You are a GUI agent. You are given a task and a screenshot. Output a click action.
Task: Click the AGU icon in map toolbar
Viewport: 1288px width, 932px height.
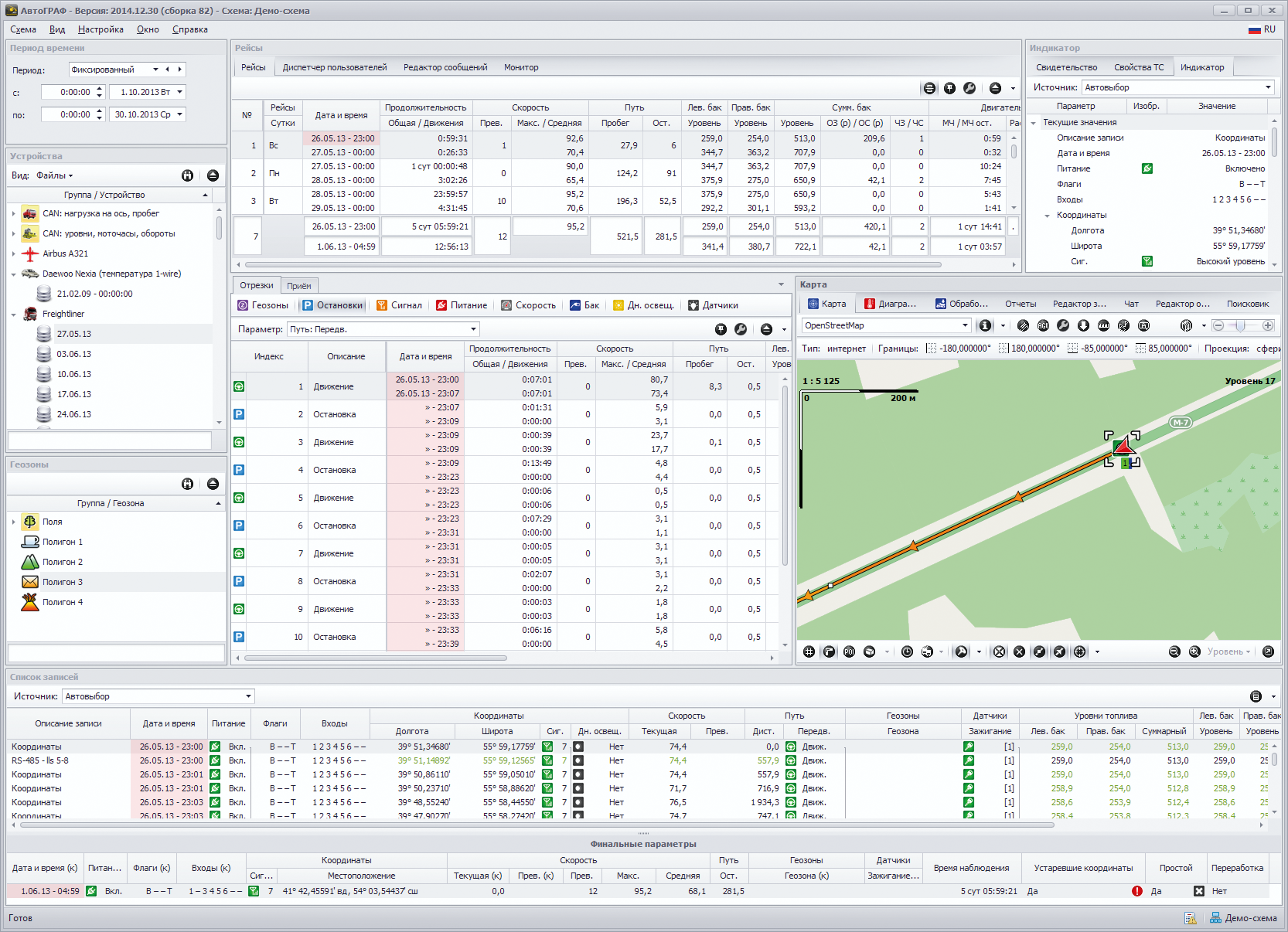pyautogui.click(x=1043, y=325)
